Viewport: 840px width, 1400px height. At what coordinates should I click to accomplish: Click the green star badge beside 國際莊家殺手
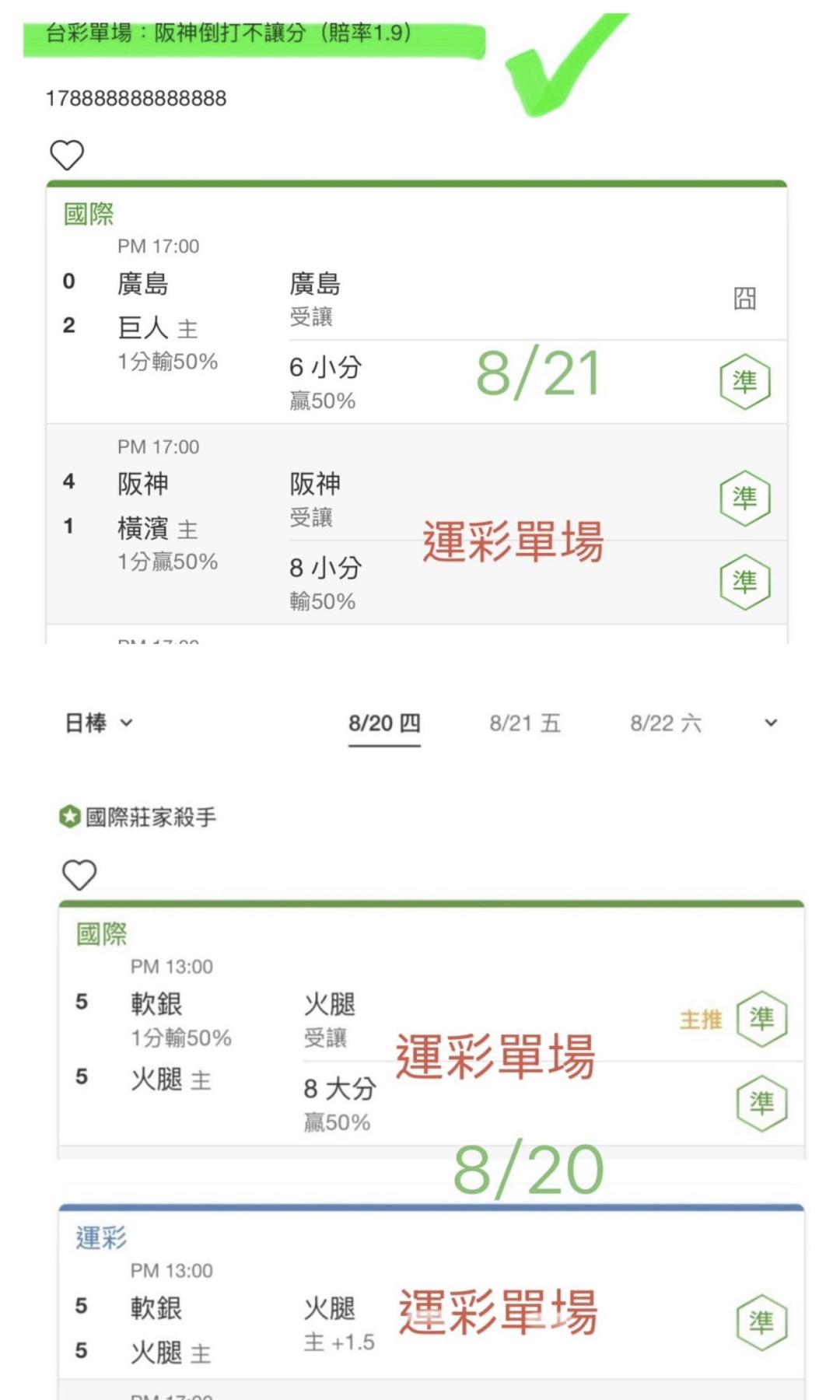tap(70, 817)
